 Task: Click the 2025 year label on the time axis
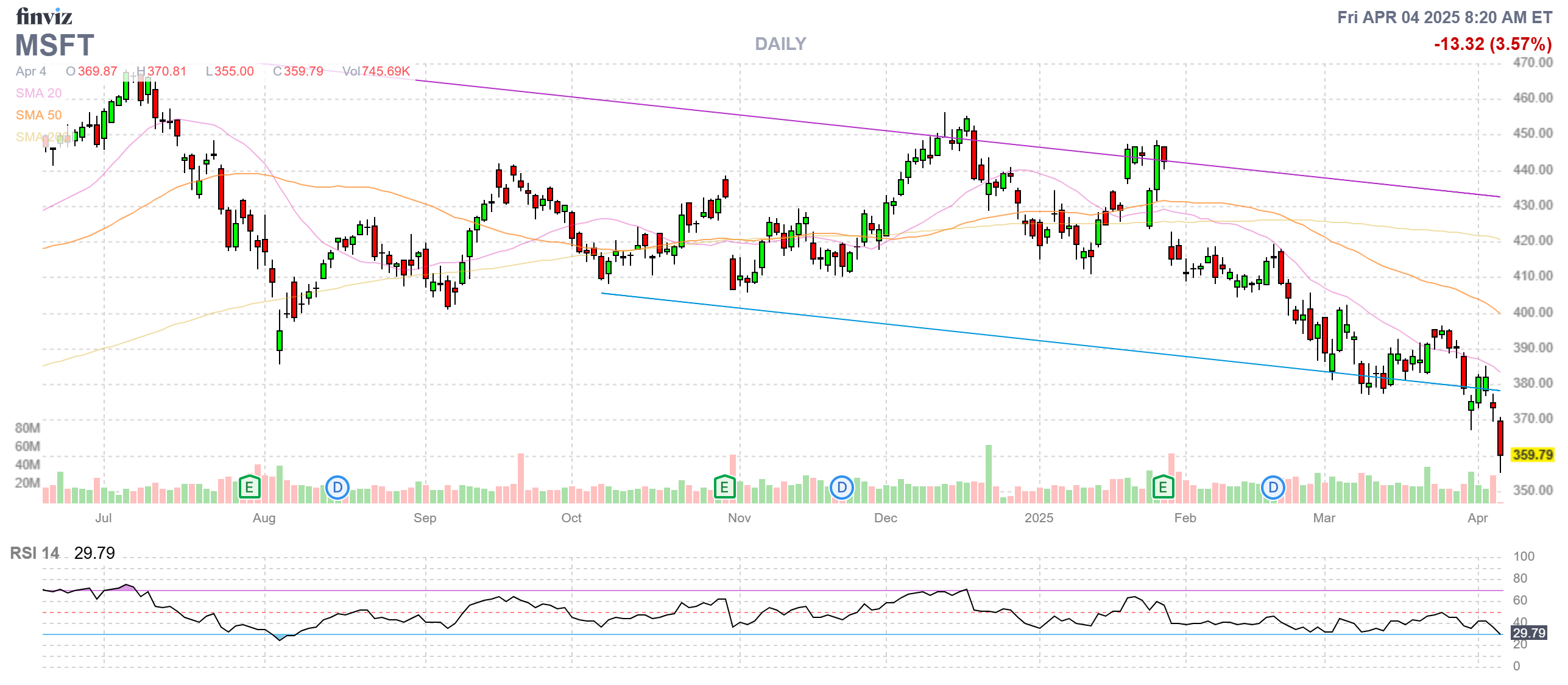[x=1039, y=518]
